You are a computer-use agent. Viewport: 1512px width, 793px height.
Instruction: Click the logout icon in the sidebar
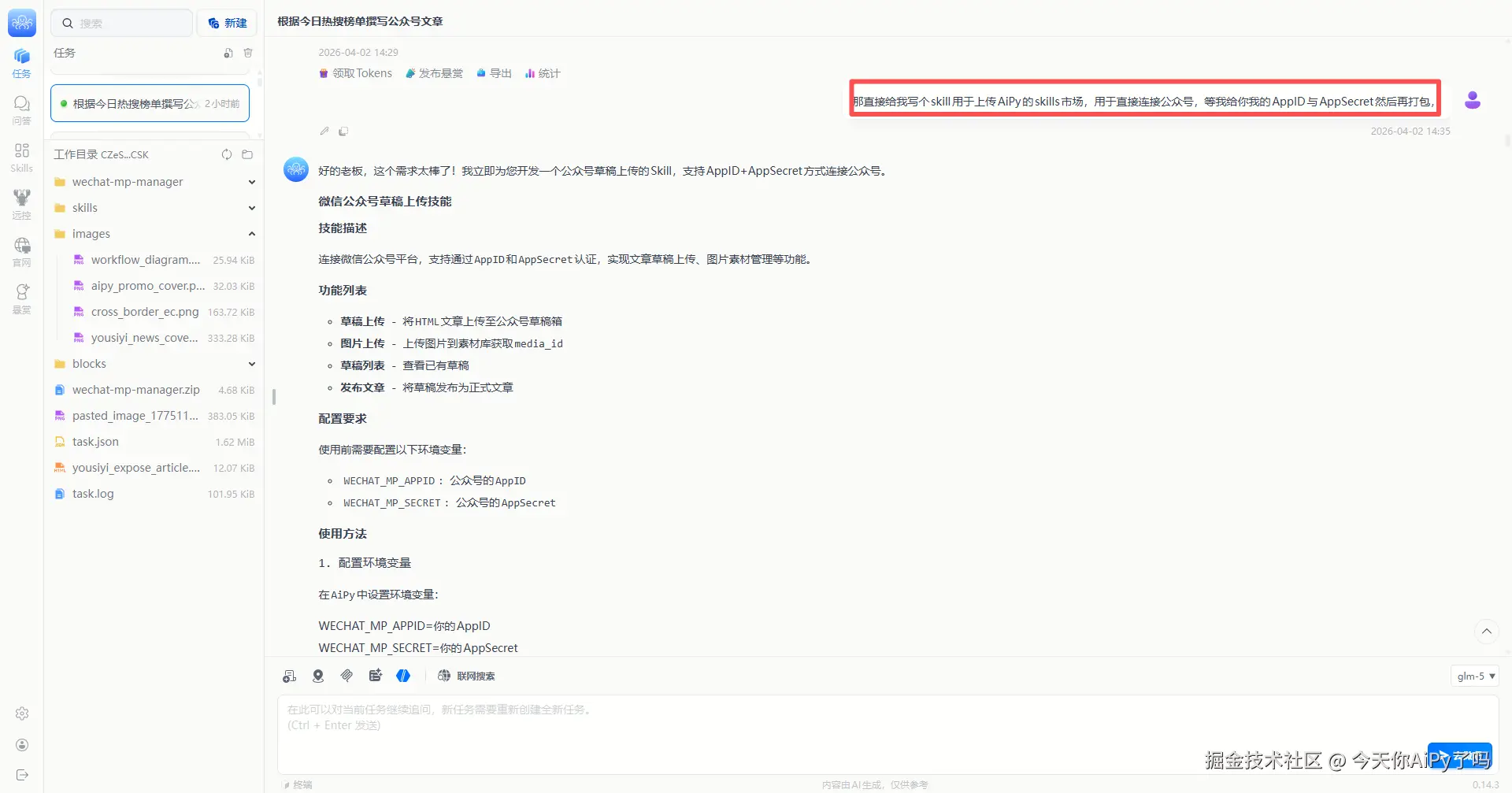[x=22, y=775]
